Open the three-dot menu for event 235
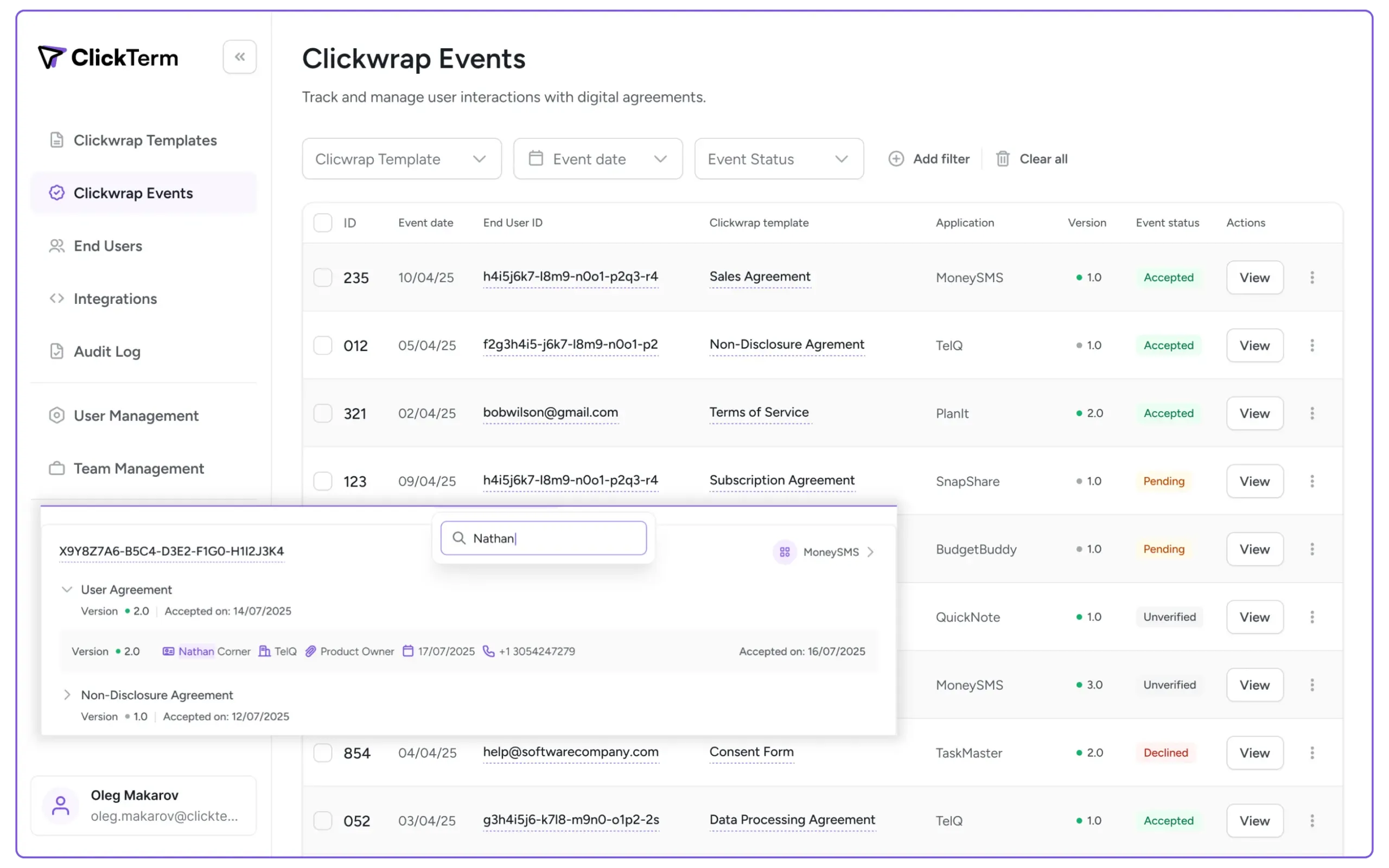Viewport: 1389px width, 868px height. coord(1311,278)
